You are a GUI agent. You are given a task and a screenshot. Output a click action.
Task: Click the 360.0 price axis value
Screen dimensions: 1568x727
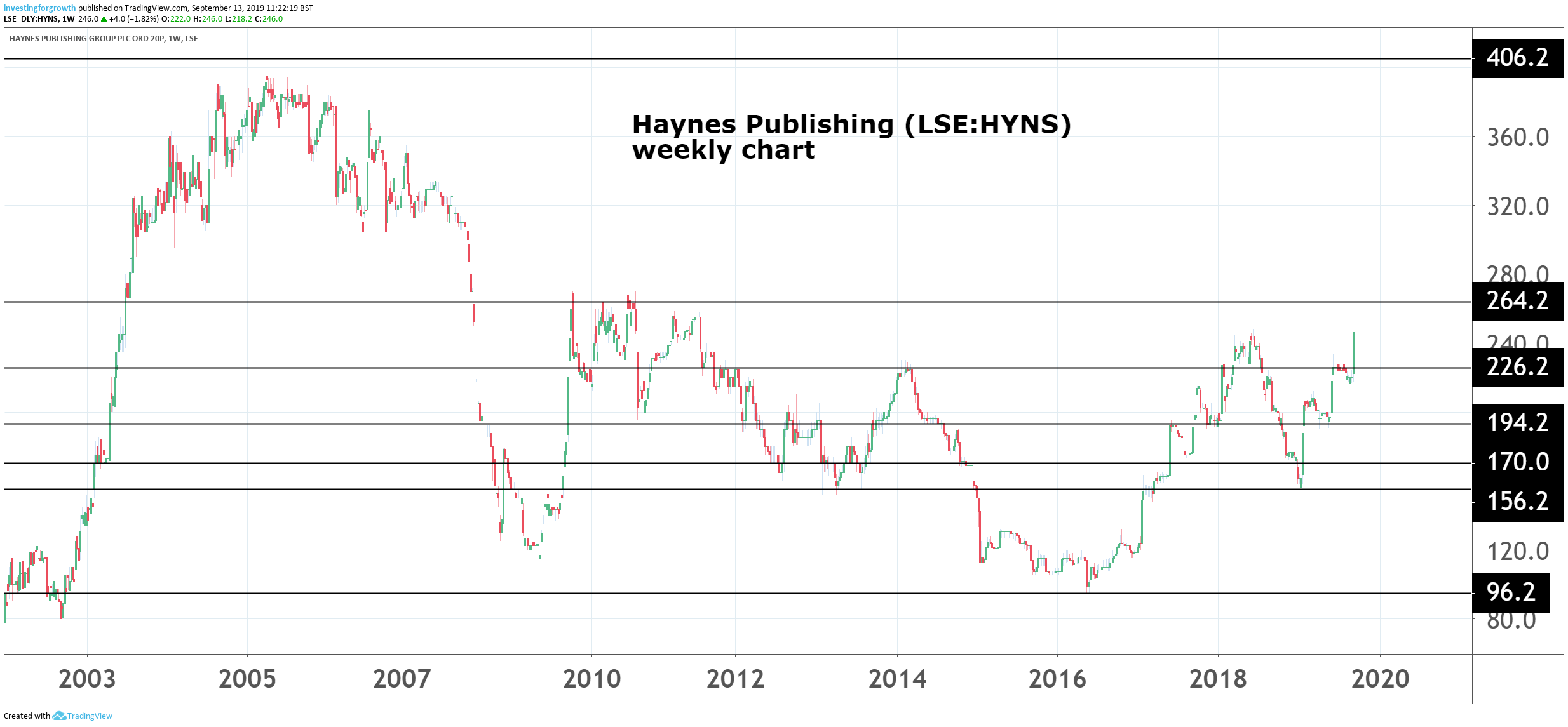tap(1518, 137)
